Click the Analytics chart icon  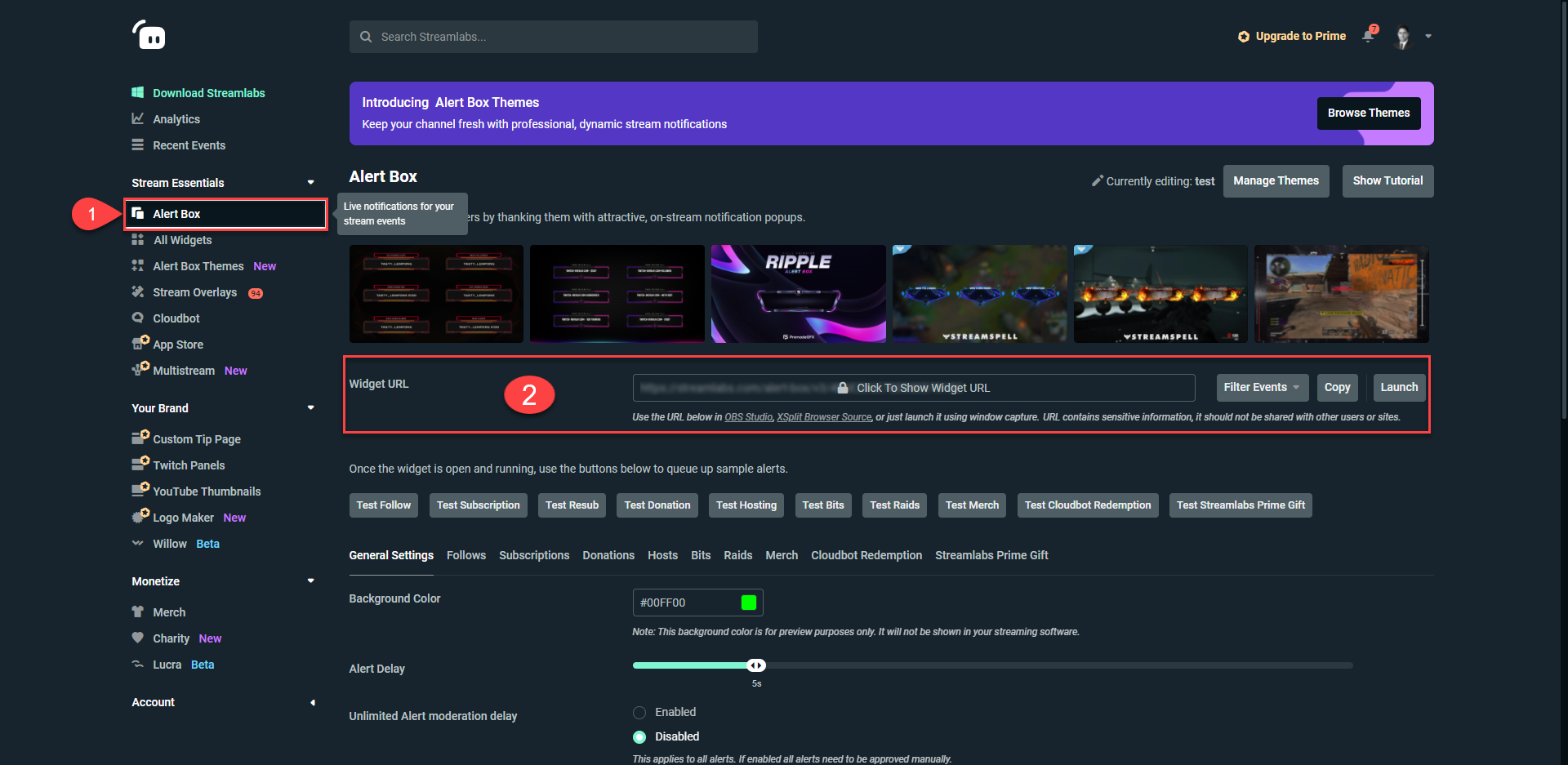point(138,118)
